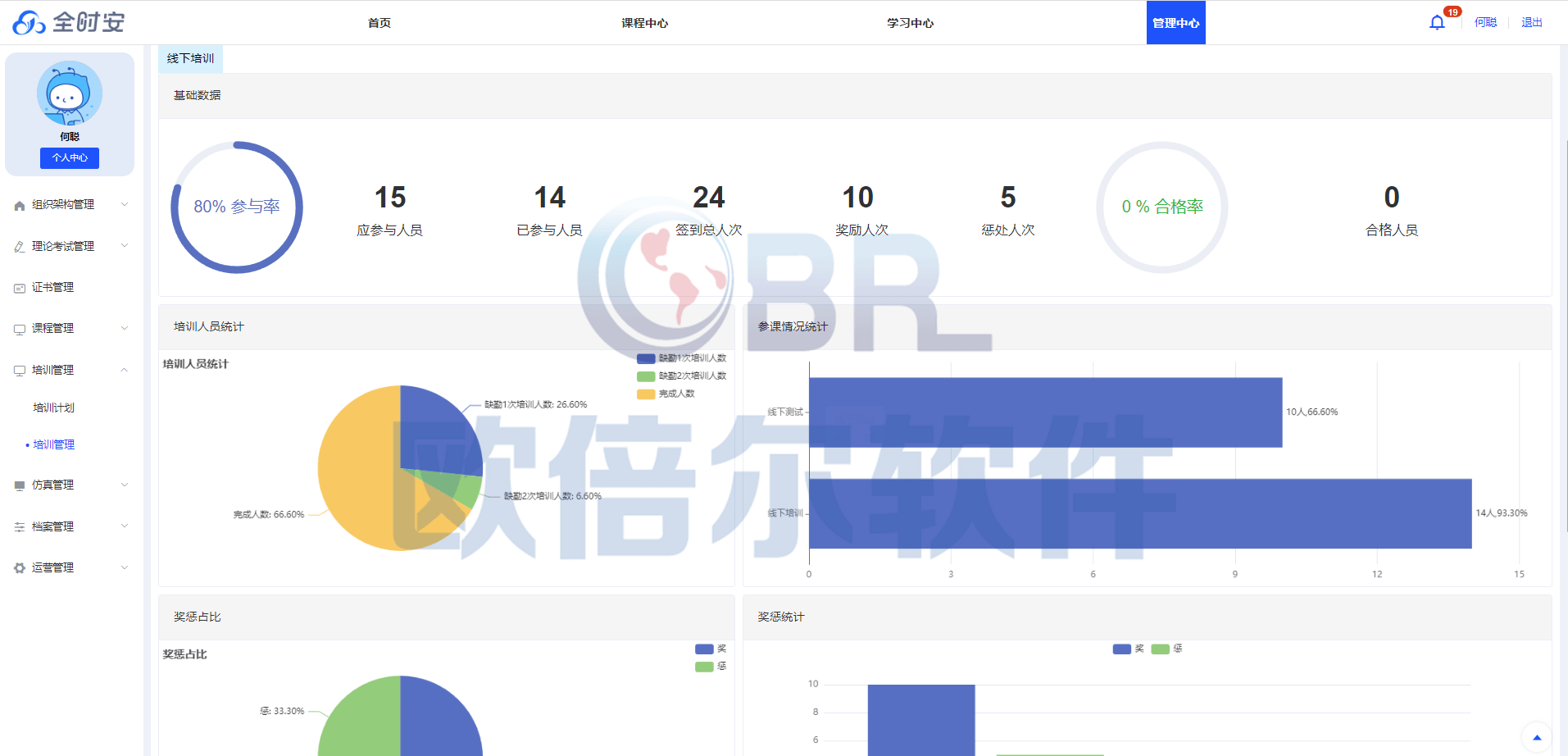1568x756 pixels.
Task: Click the 全时安 logo icon
Action: 29,22
